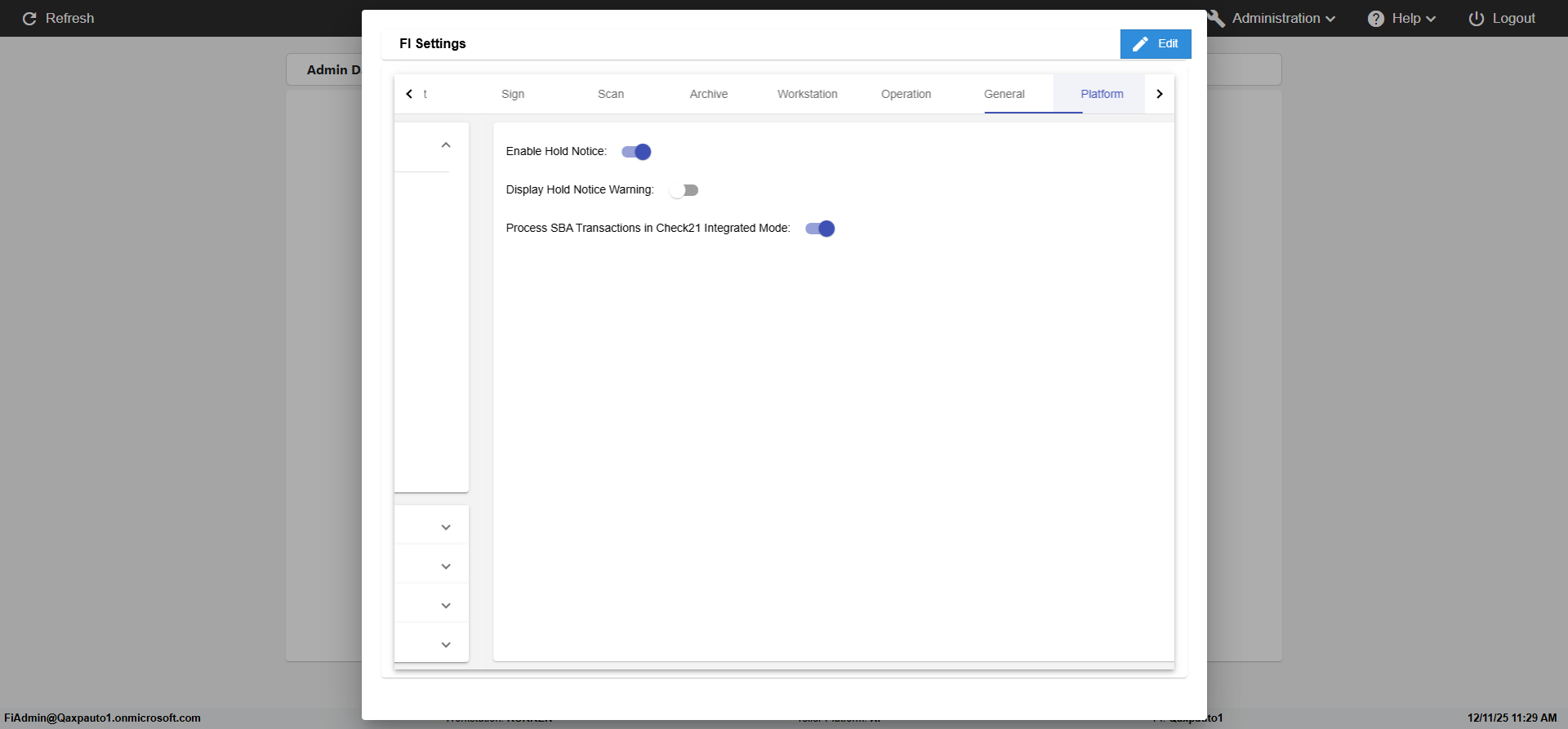Switch to the General tab

coord(1004,94)
